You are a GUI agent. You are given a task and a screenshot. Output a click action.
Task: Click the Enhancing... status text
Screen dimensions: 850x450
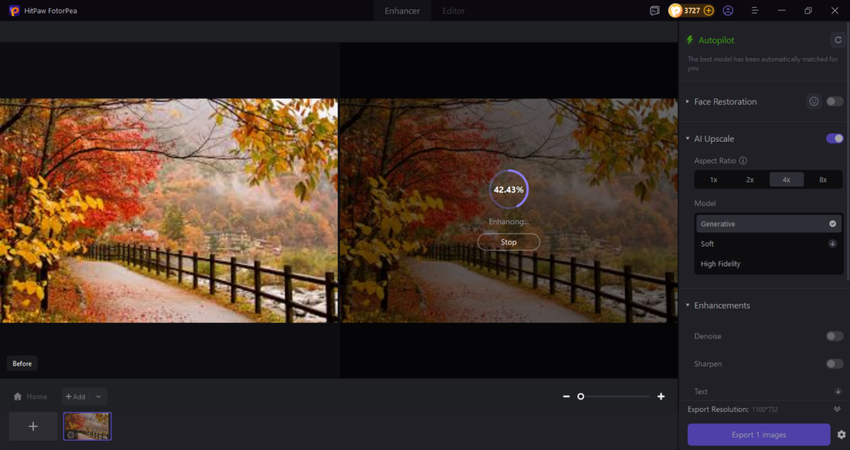click(x=508, y=221)
